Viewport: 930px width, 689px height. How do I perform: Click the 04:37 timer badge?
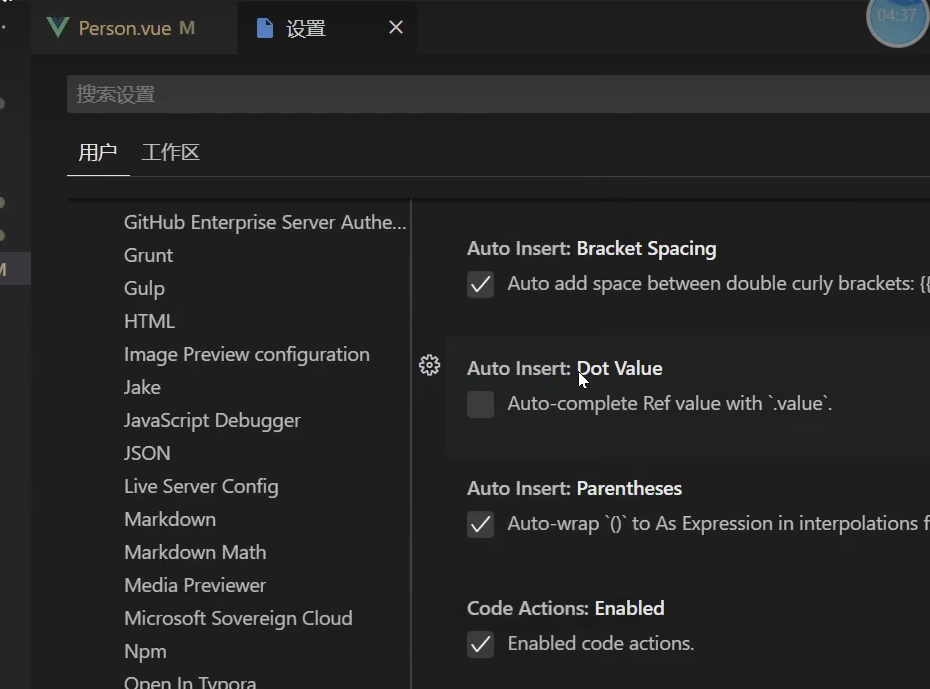click(x=897, y=18)
